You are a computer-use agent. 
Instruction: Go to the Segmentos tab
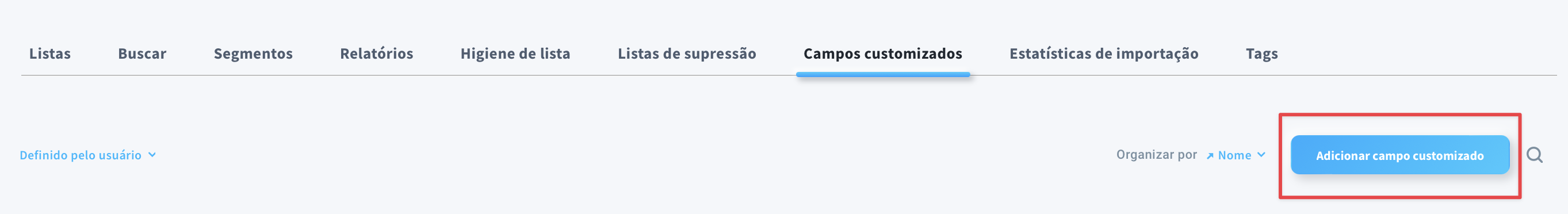(x=253, y=54)
